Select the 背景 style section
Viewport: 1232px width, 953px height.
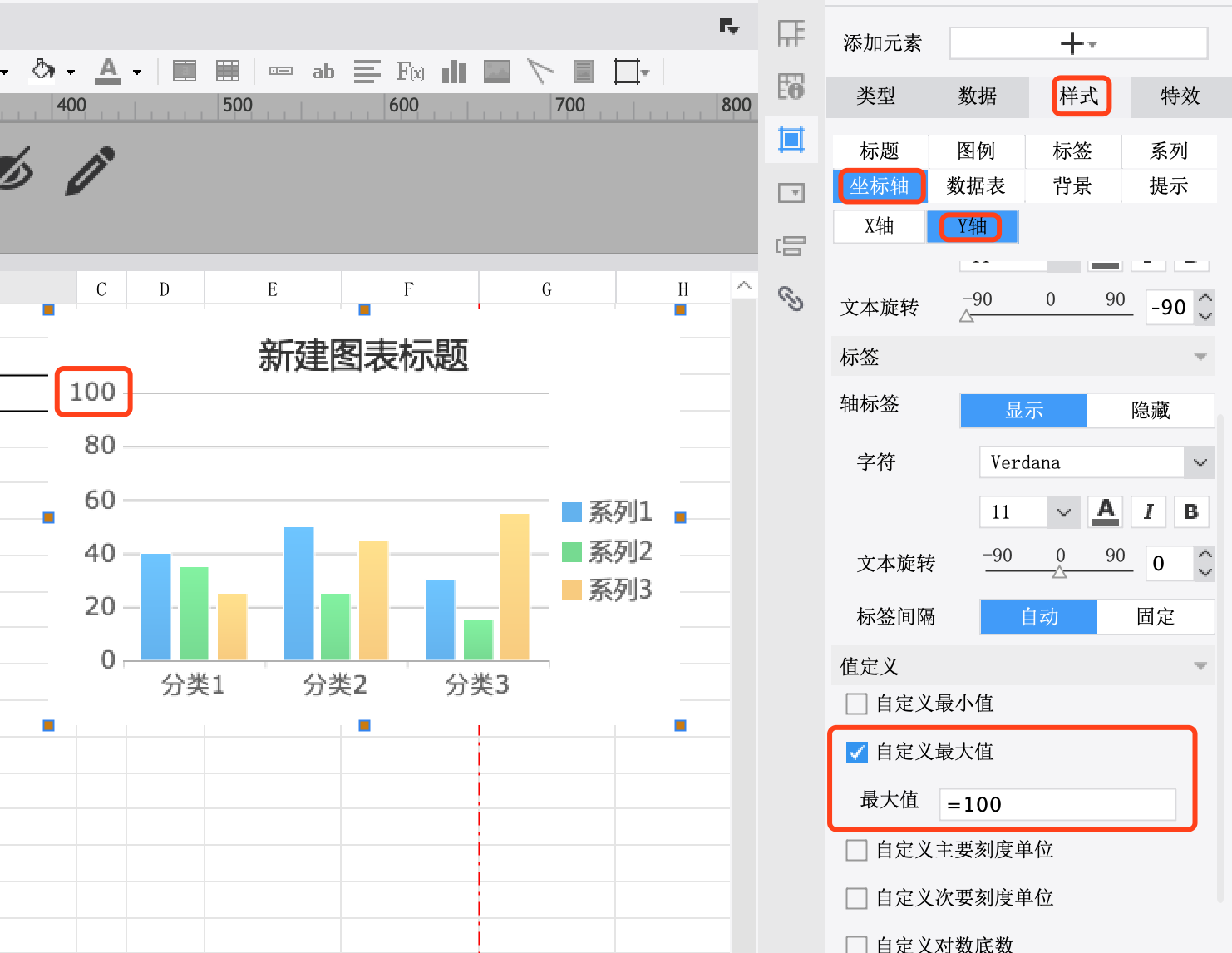(x=1072, y=185)
